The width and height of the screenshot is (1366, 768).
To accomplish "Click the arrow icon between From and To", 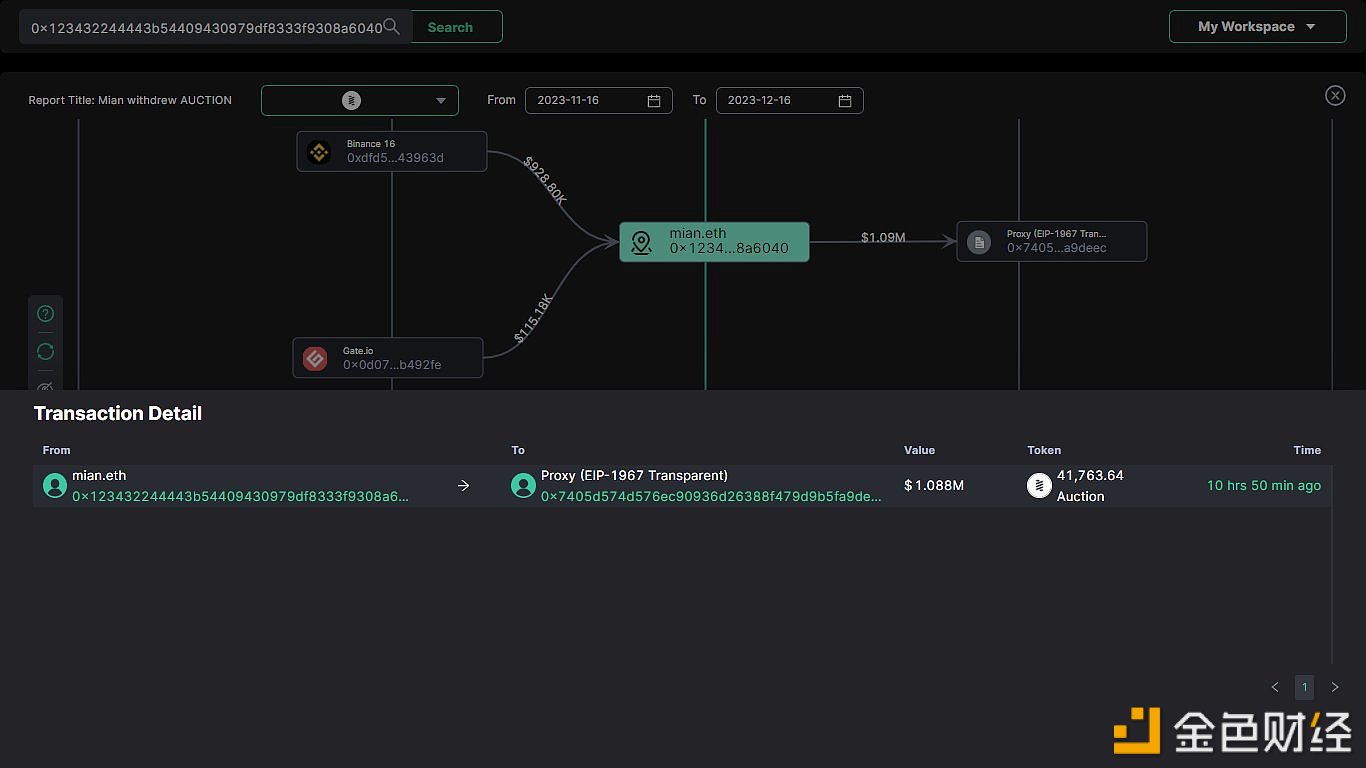I will [463, 486].
